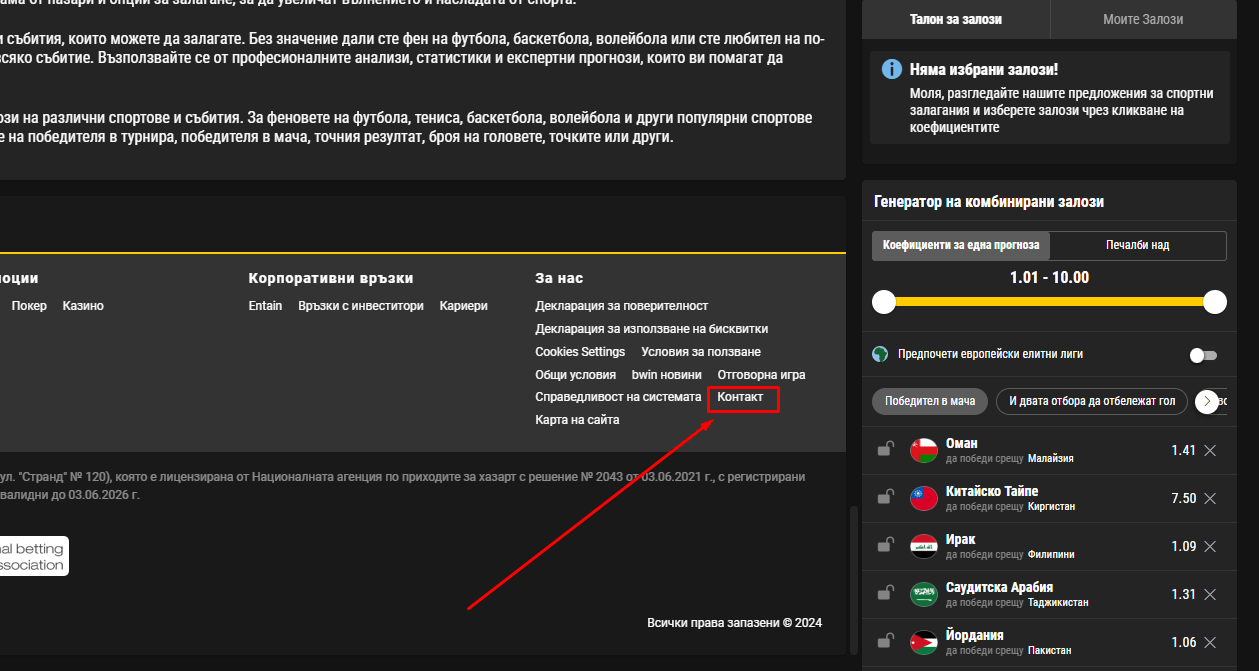Remove the Саудитска Арабия pick with X
Screen dimensions: 1259x671
[1210, 594]
